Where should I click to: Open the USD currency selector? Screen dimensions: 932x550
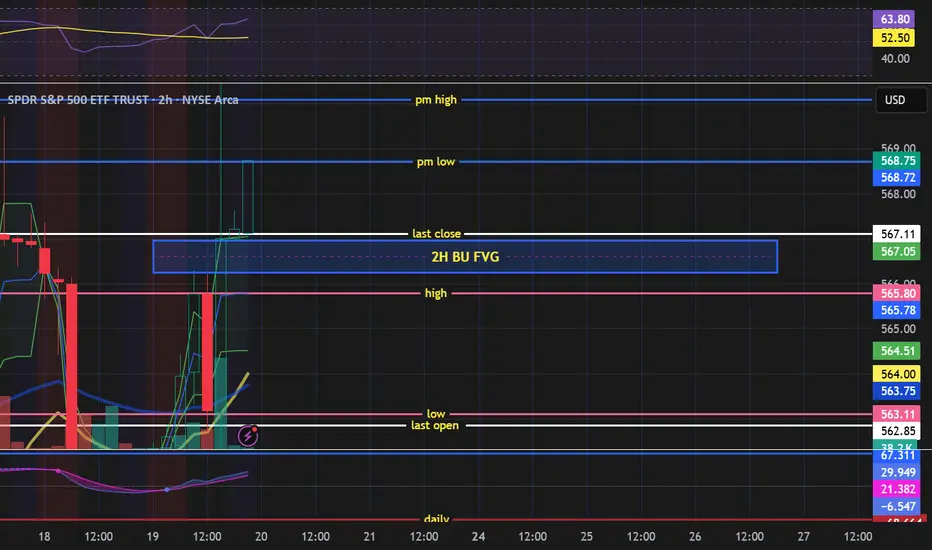pos(900,100)
